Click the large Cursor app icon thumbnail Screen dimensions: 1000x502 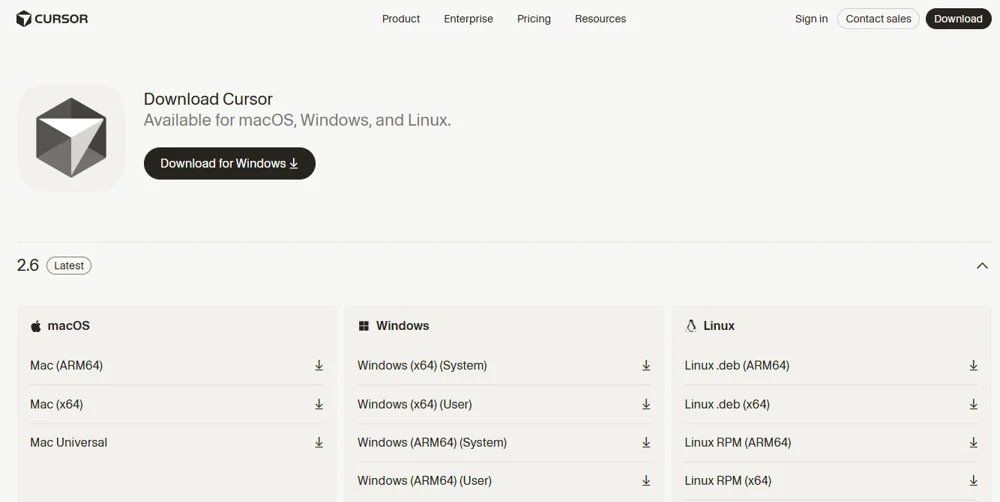[71, 138]
